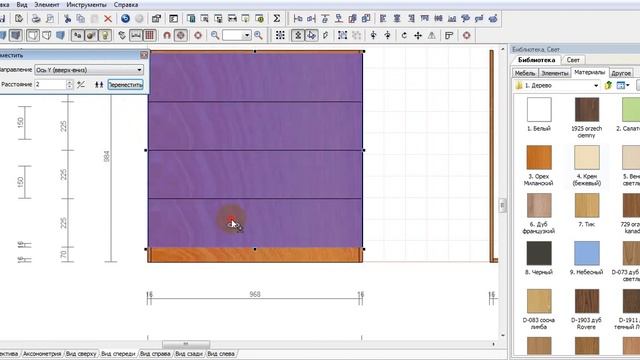Click the distance spinner arrows

(69, 84)
